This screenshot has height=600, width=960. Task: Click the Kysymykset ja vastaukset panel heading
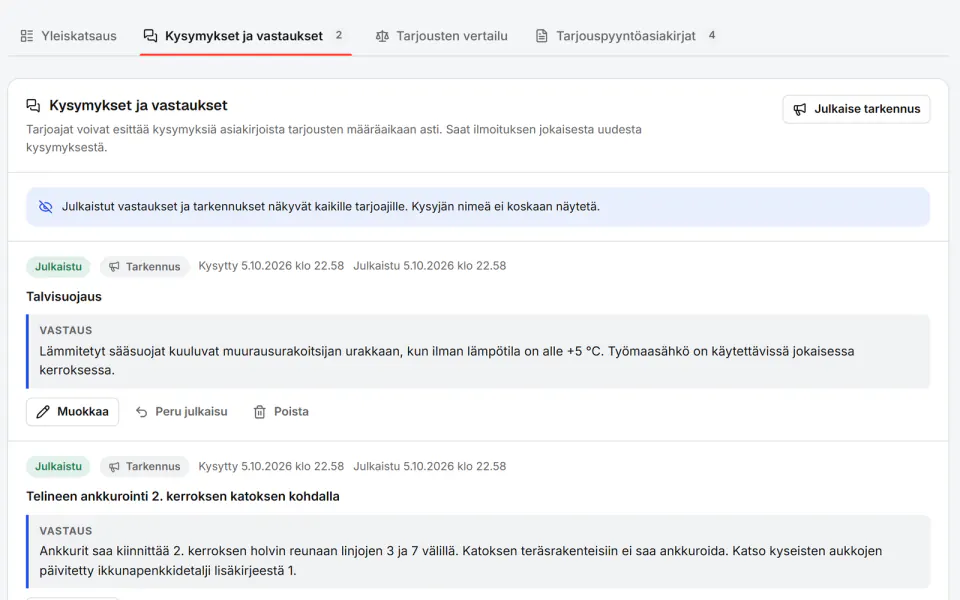point(138,105)
